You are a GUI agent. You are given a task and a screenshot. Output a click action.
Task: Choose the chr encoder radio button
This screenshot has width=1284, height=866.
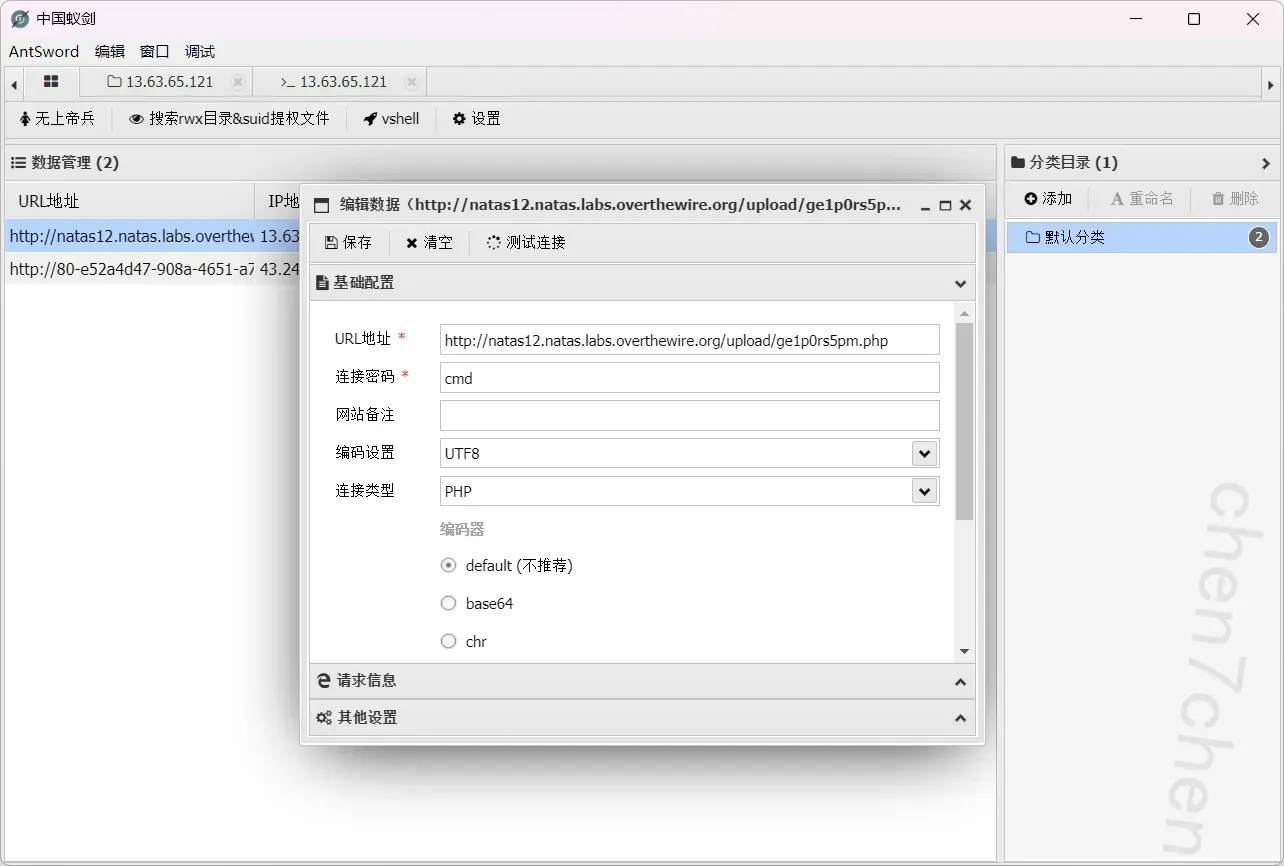(x=449, y=642)
